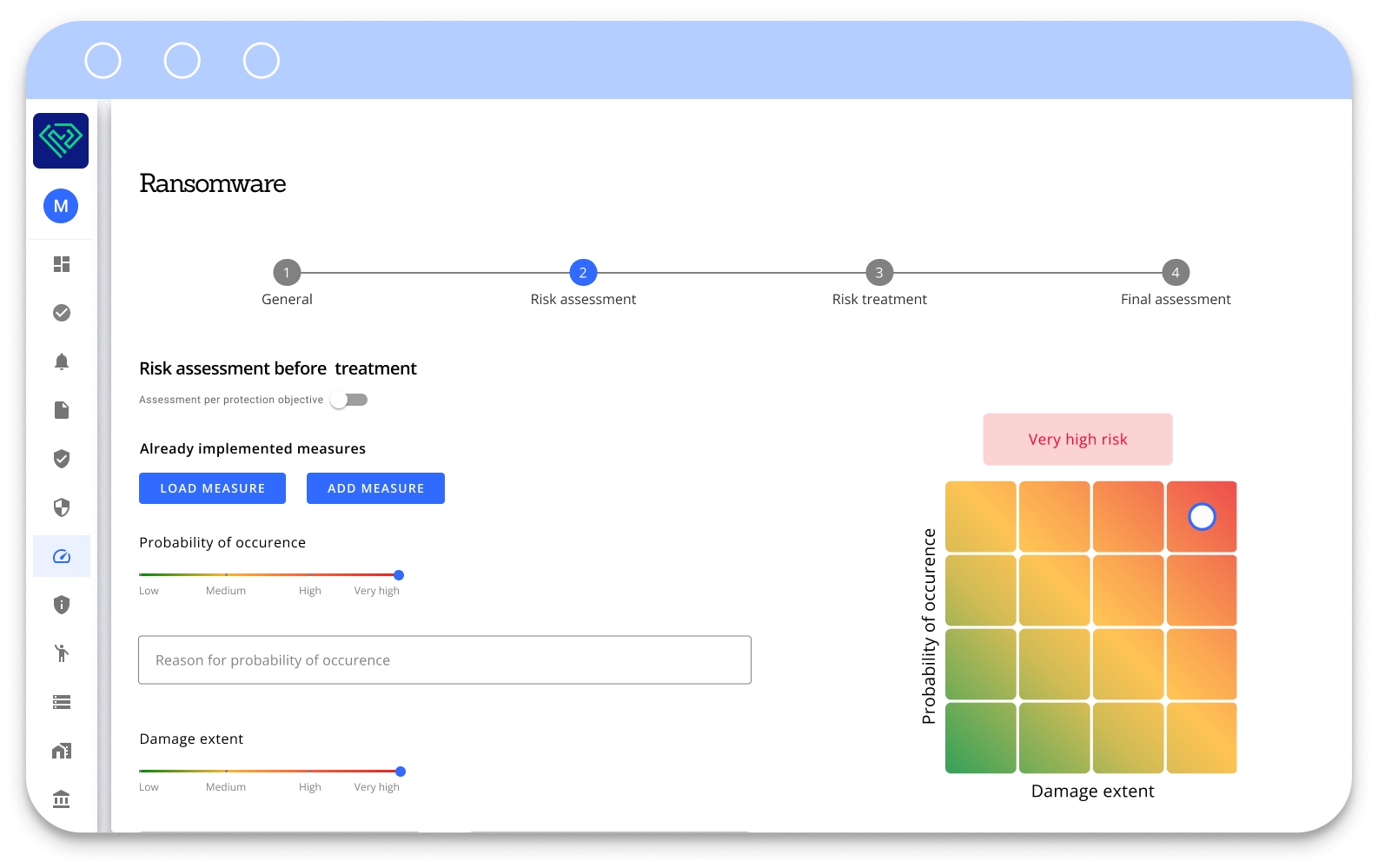Open the dashboard grid icon in sidebar
This screenshot has width=1378, height=868.
coord(62,264)
